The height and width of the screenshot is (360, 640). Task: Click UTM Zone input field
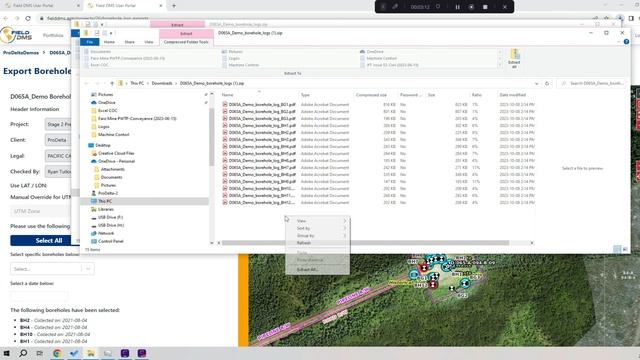(x=41, y=211)
